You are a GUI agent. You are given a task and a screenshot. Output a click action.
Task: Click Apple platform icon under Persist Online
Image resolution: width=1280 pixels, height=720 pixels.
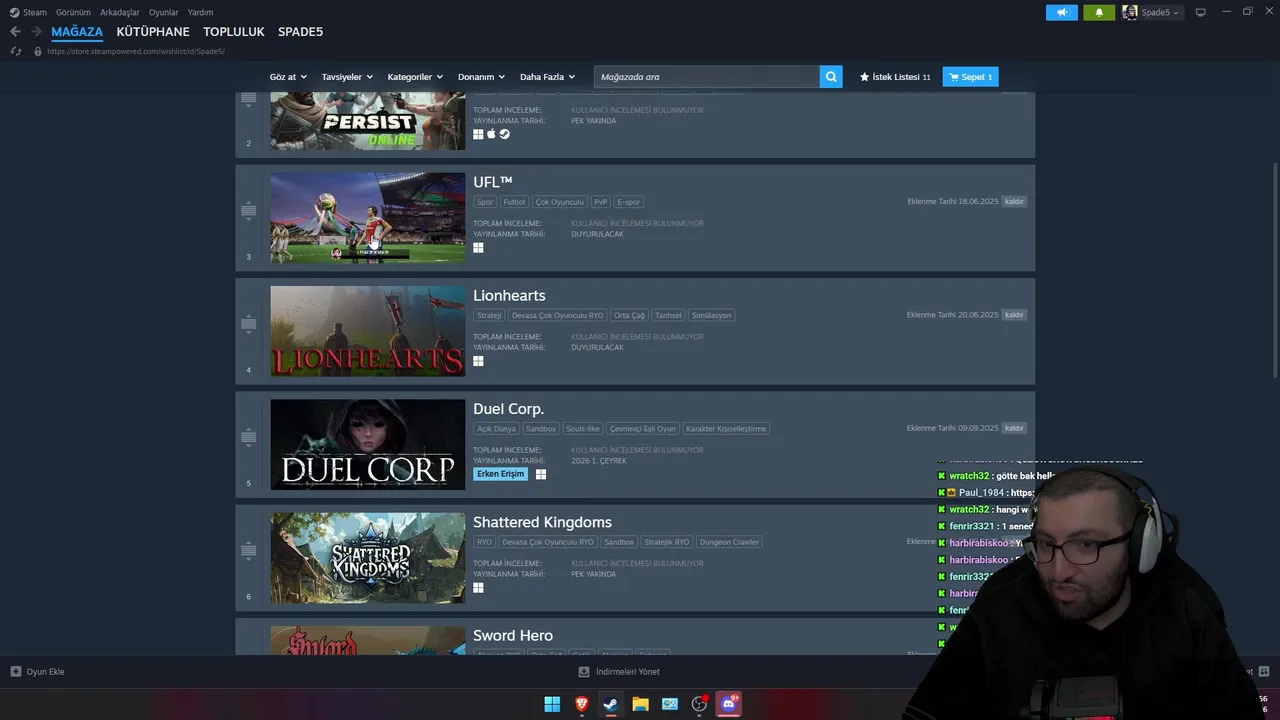(x=491, y=134)
